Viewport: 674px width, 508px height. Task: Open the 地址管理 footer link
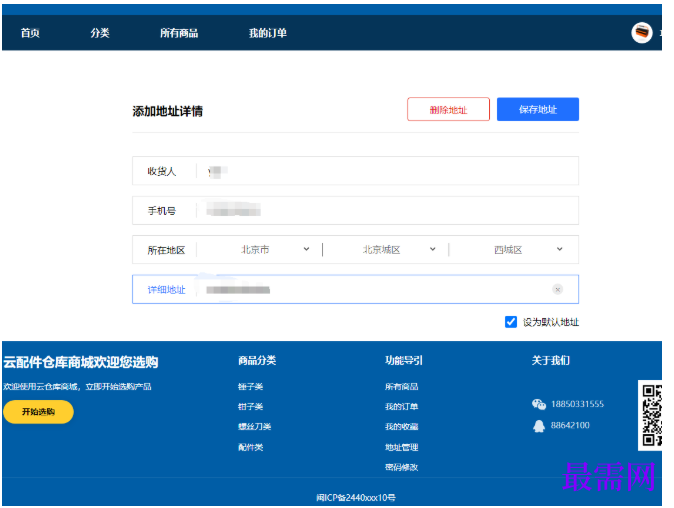(401, 447)
